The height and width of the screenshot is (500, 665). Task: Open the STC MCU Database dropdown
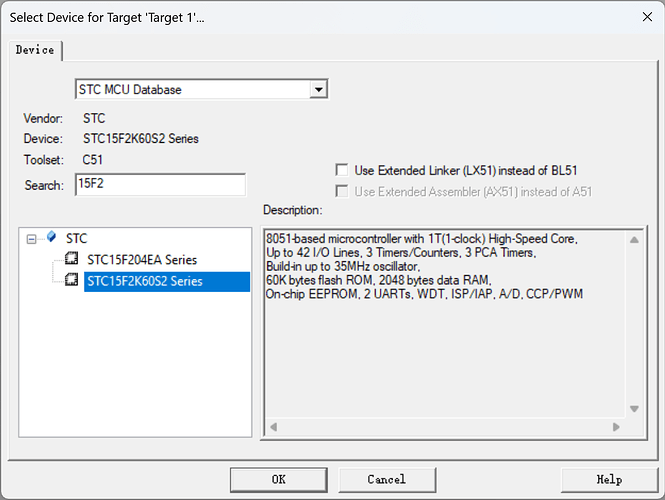319,89
